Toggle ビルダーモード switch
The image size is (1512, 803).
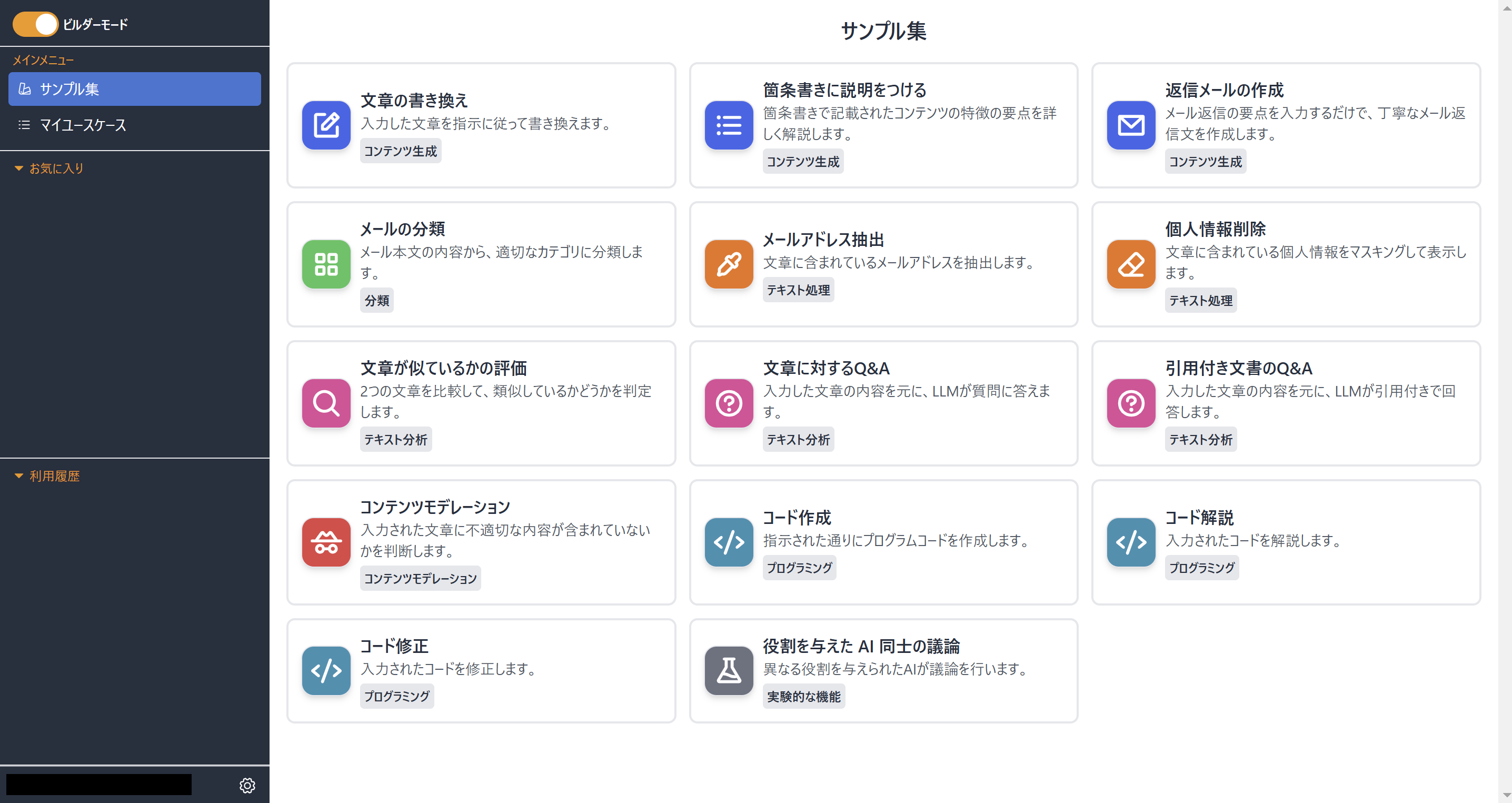[35, 24]
